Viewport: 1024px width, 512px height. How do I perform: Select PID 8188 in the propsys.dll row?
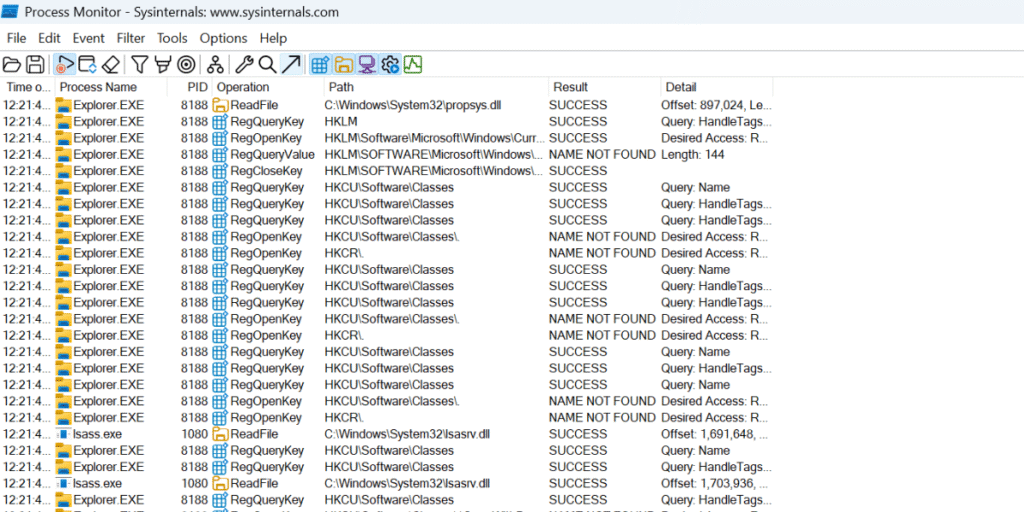195,105
